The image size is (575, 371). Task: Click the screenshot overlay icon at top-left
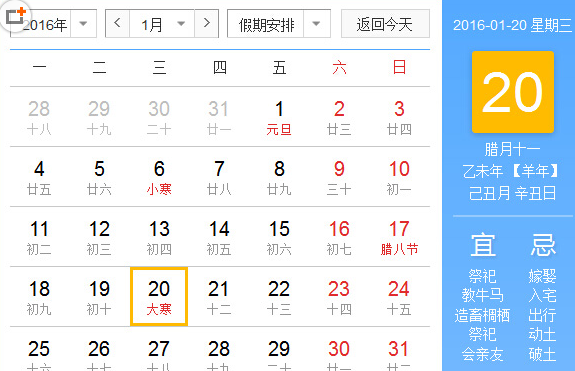pyautogui.click(x=15, y=16)
